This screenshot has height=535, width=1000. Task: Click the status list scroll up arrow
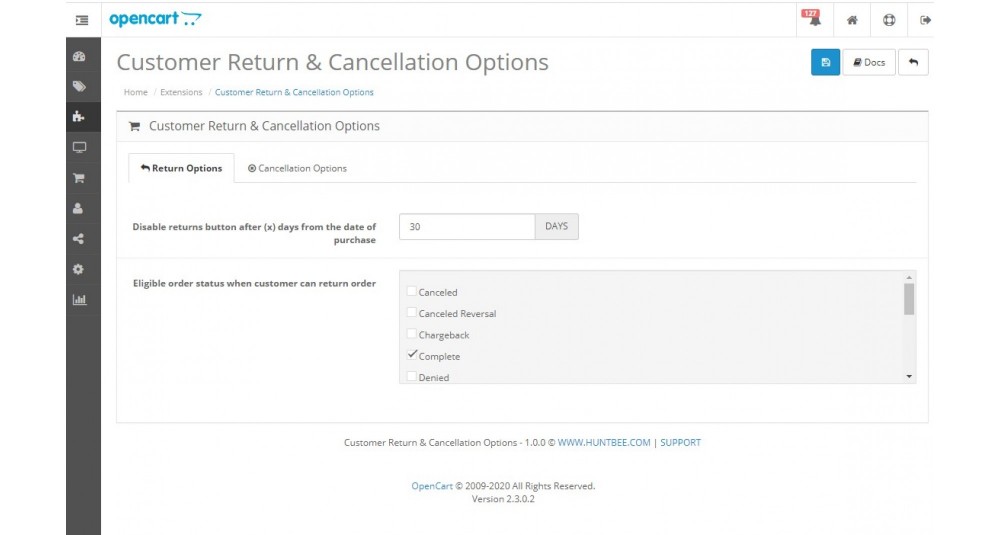coord(909,277)
